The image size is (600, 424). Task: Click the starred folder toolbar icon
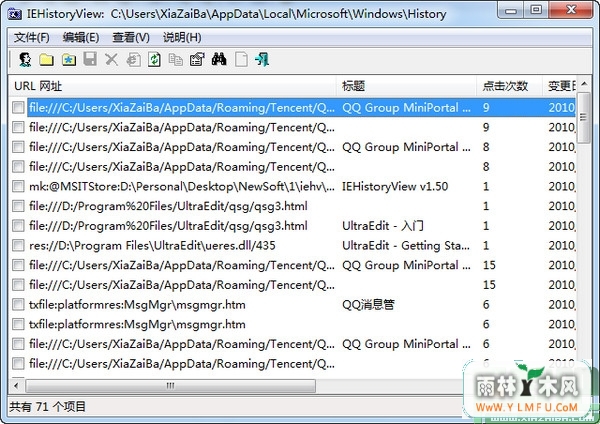(69, 60)
